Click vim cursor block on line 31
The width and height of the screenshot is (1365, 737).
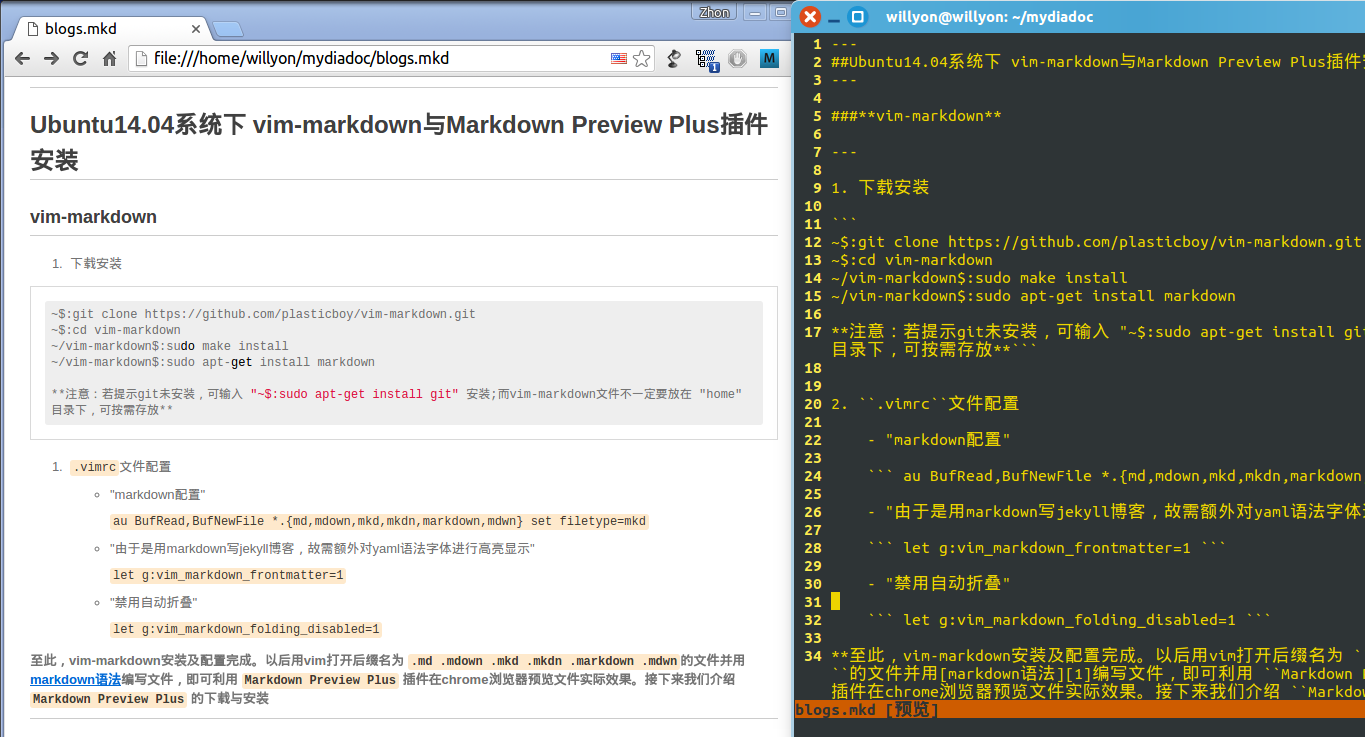[x=835, y=602]
